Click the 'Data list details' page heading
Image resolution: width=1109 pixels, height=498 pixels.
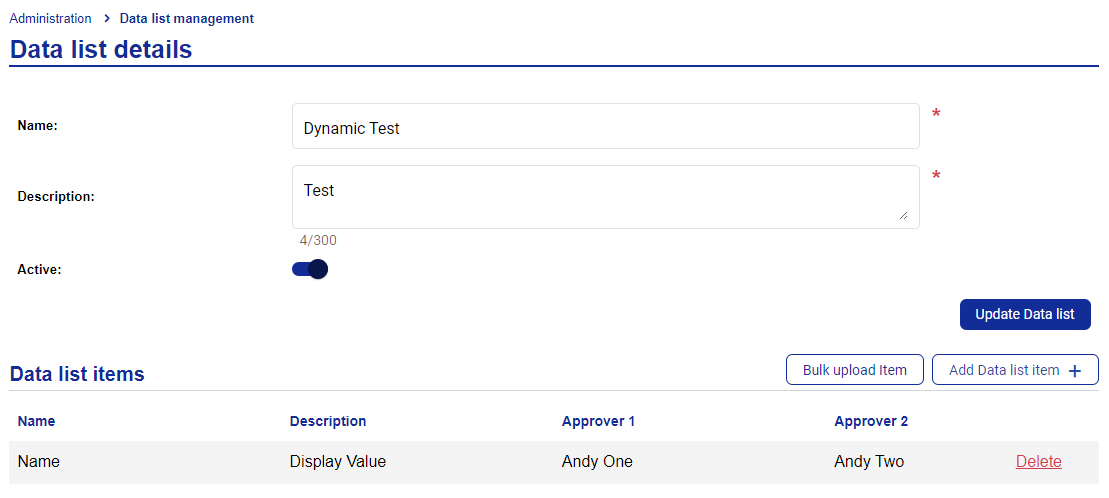point(100,50)
